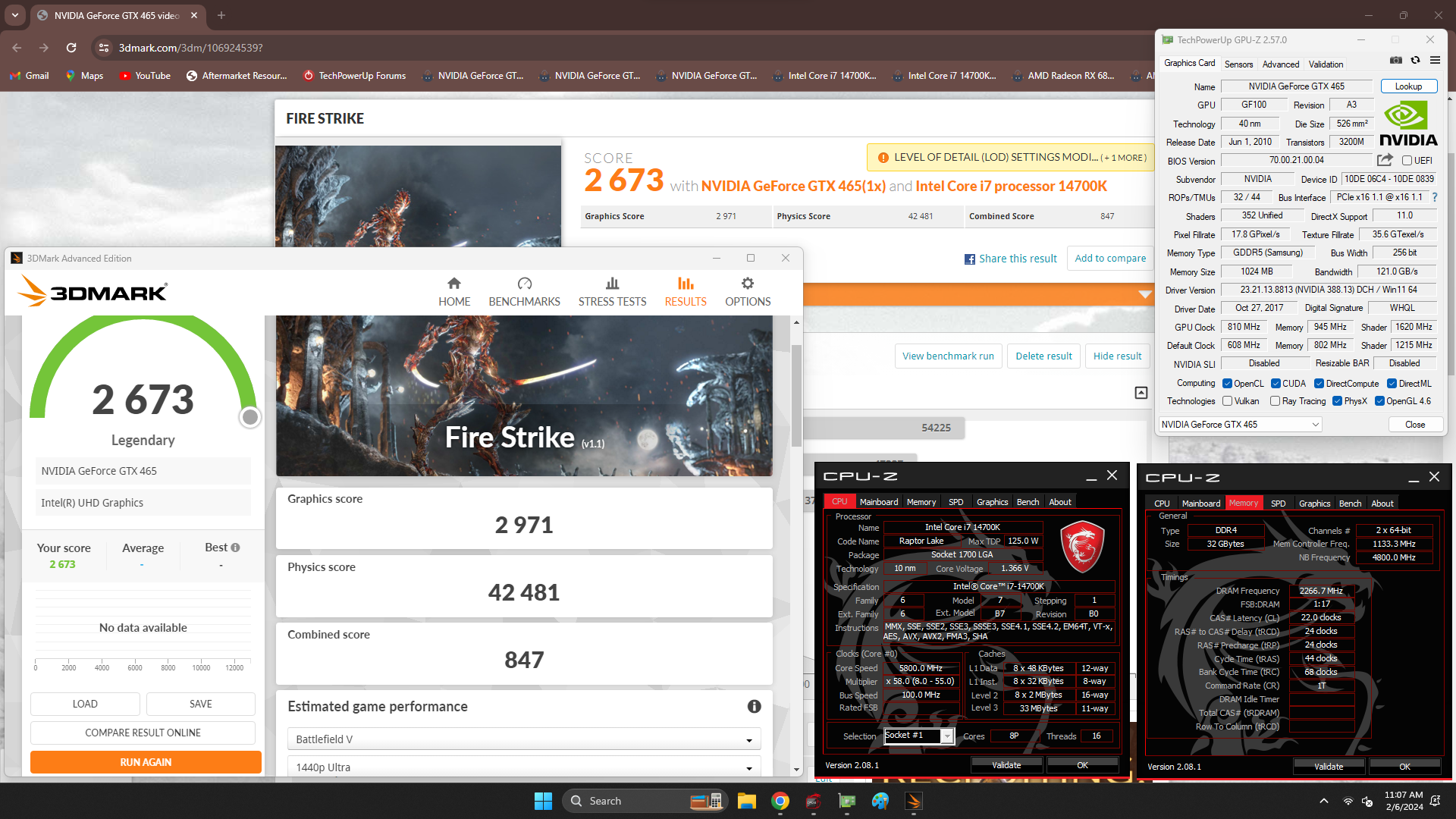Open Paint from the taskbar
Screen dimensions: 1456x819
pos(880,801)
